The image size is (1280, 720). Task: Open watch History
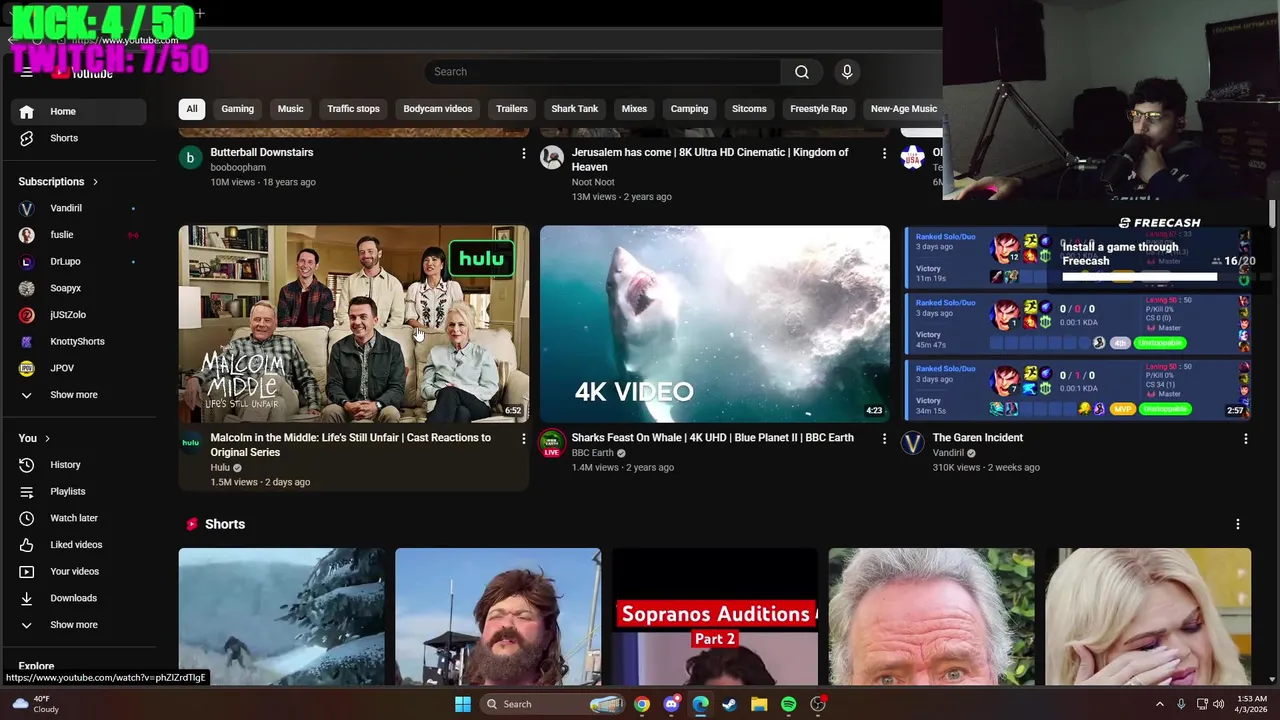(78, 465)
